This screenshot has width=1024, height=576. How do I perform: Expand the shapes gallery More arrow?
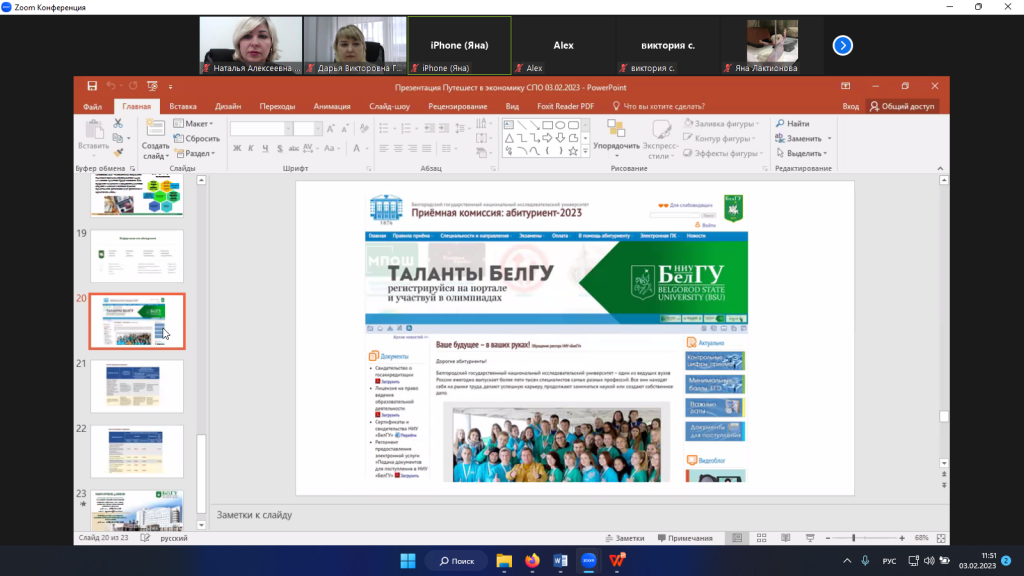click(585, 151)
